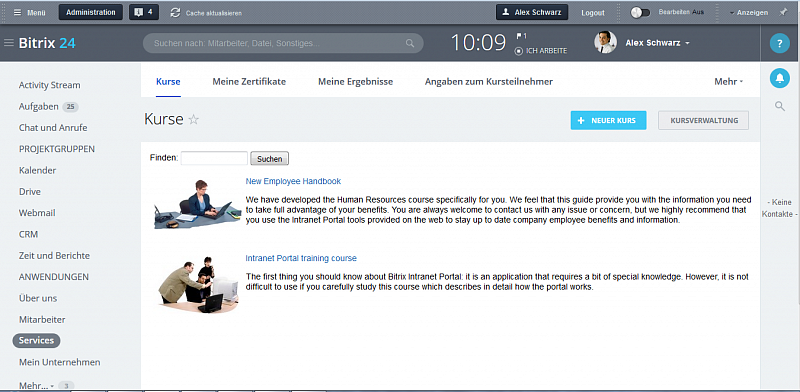Switch to the Meine Zertifikate tab
The image size is (800, 392).
(249, 82)
